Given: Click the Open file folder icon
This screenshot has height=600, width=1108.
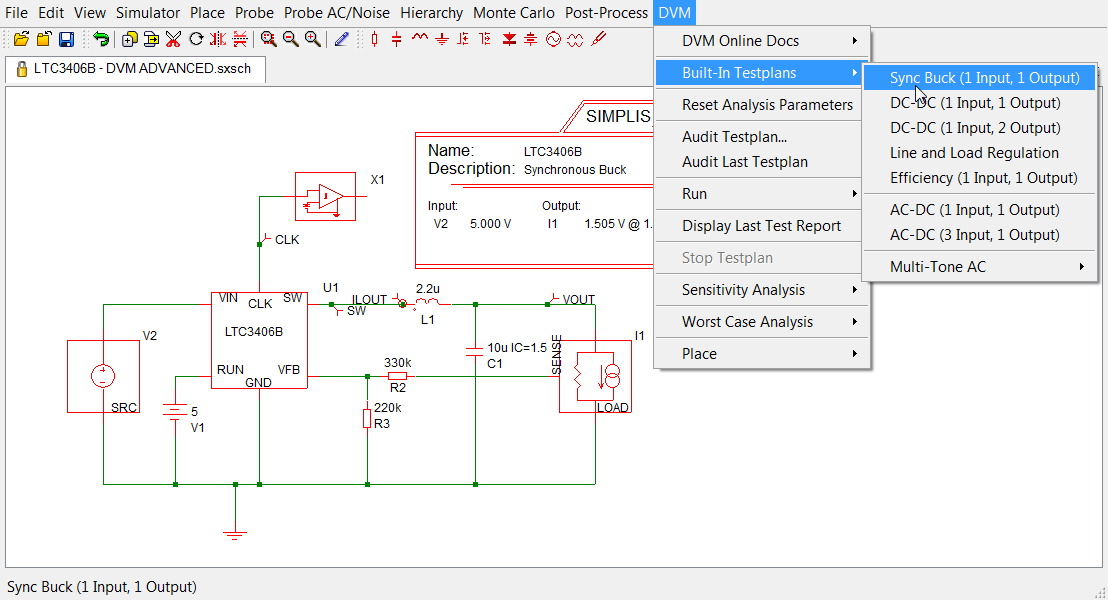Looking at the screenshot, I should pyautogui.click(x=21, y=39).
